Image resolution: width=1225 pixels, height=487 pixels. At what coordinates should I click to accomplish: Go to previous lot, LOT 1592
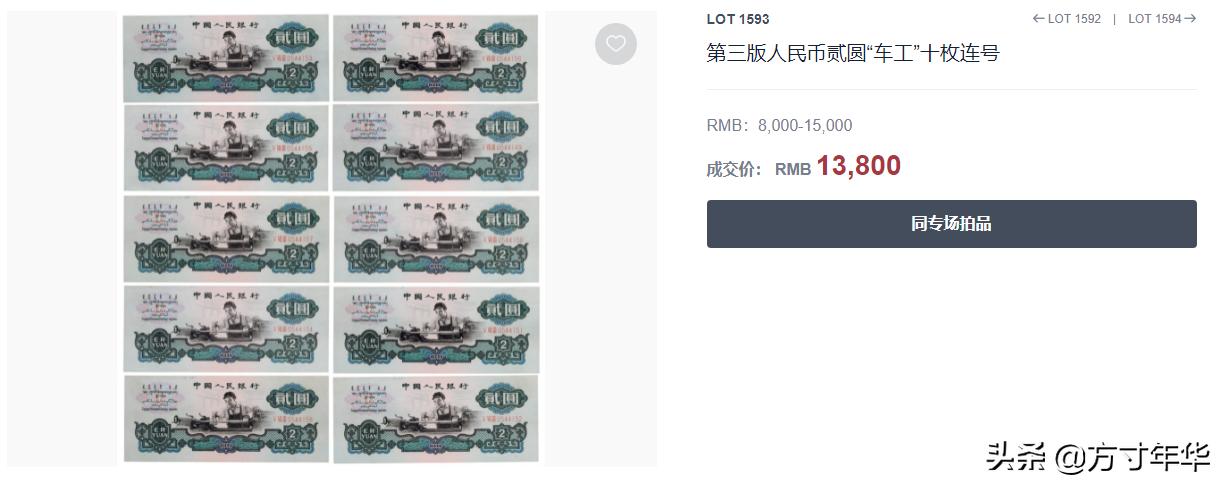coord(1066,19)
